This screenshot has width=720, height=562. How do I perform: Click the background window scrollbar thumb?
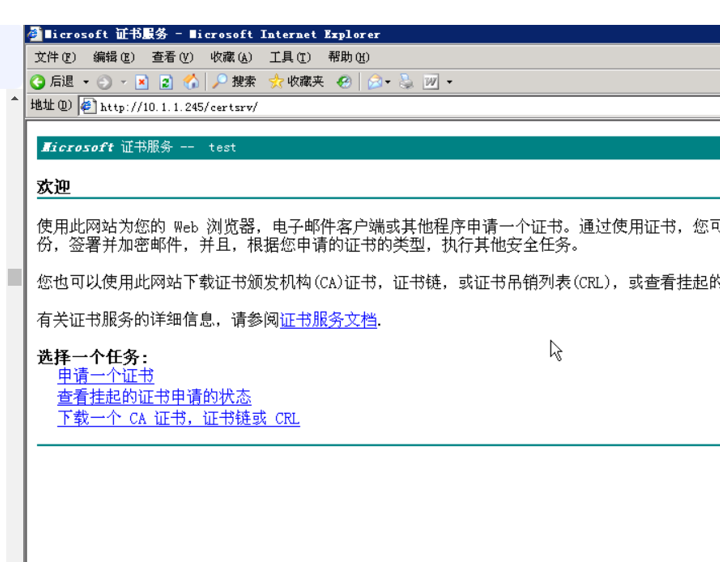click(15, 277)
